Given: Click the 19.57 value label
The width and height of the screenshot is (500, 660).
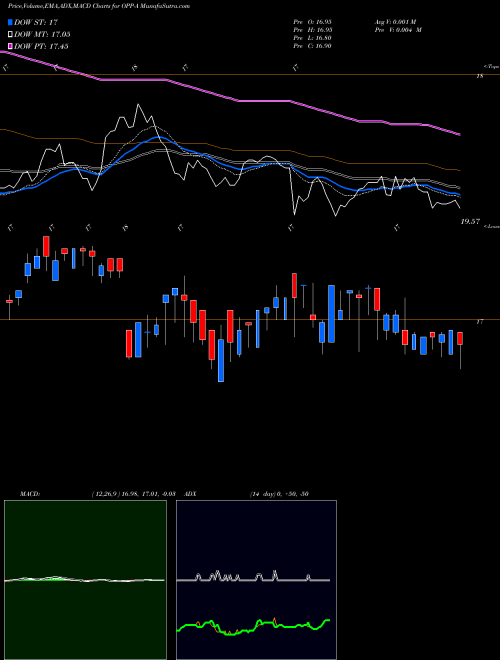Looking at the screenshot, I should 470,221.
